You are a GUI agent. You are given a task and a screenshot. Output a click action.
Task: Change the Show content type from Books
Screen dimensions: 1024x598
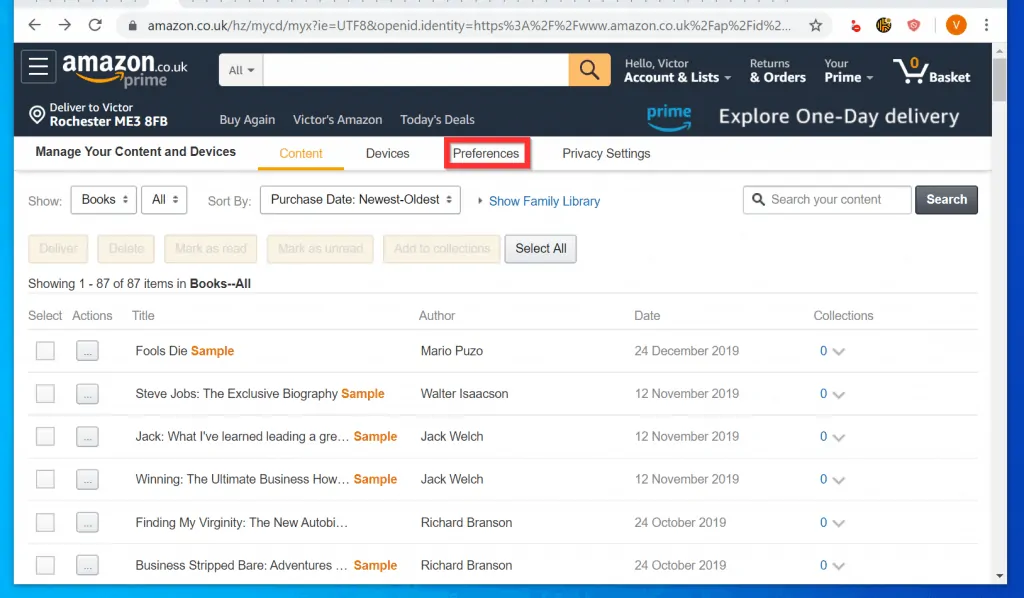point(103,199)
